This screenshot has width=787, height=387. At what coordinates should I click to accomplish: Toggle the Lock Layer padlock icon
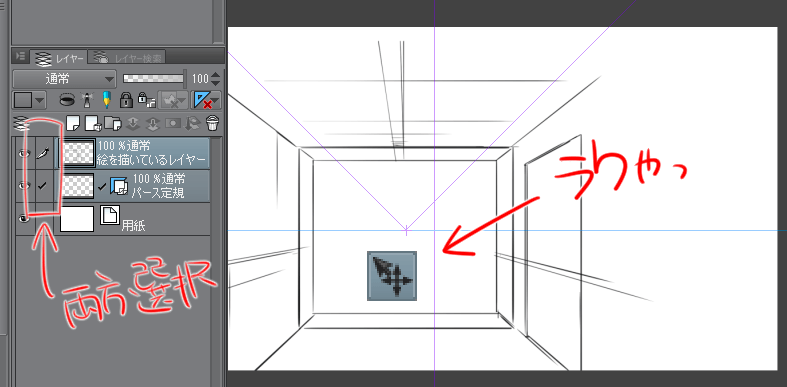(126, 100)
